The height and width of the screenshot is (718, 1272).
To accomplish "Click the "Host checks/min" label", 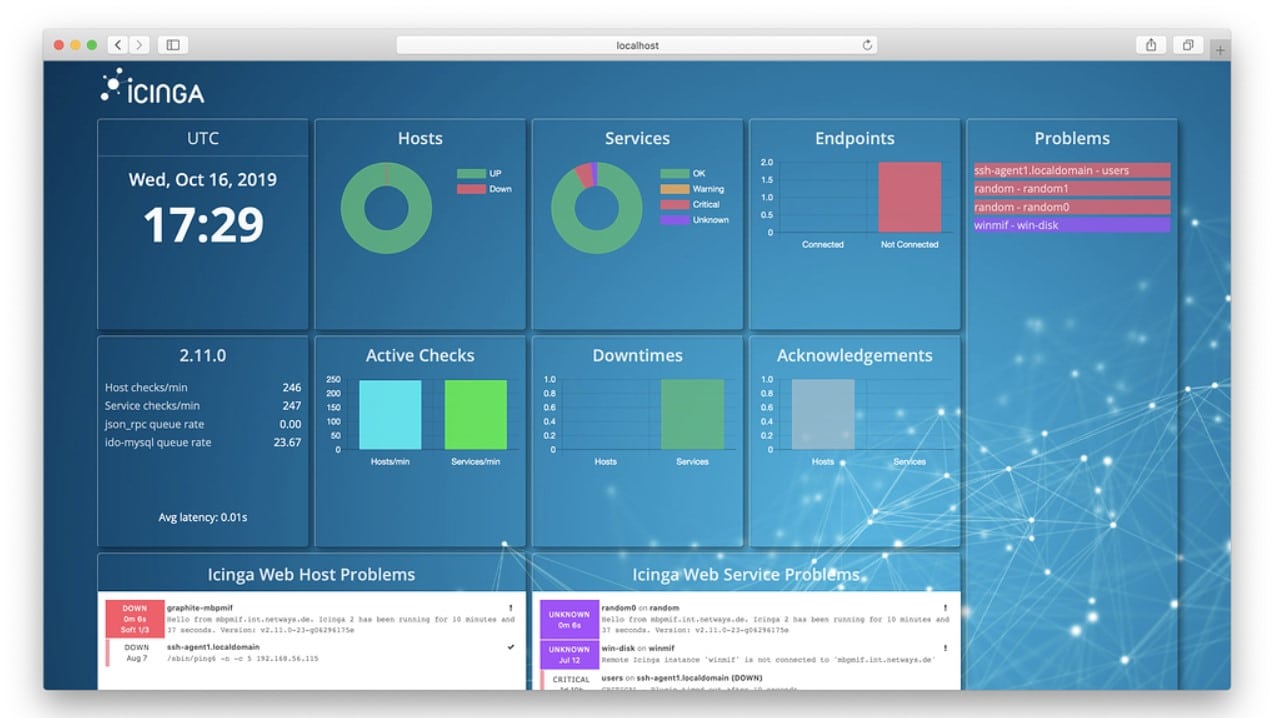I will (146, 387).
